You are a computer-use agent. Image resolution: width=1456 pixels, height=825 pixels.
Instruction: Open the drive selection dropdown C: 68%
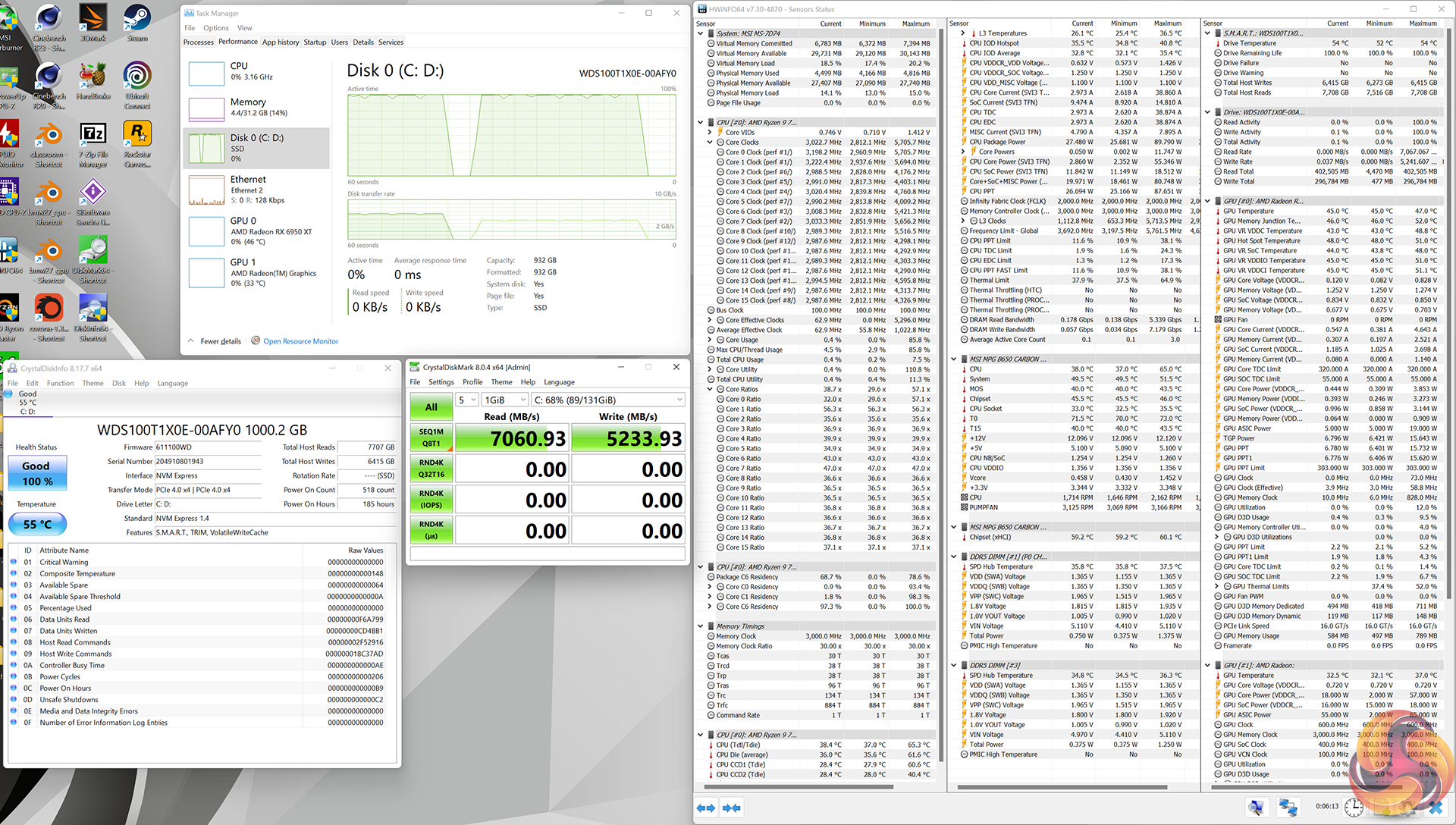tap(607, 400)
